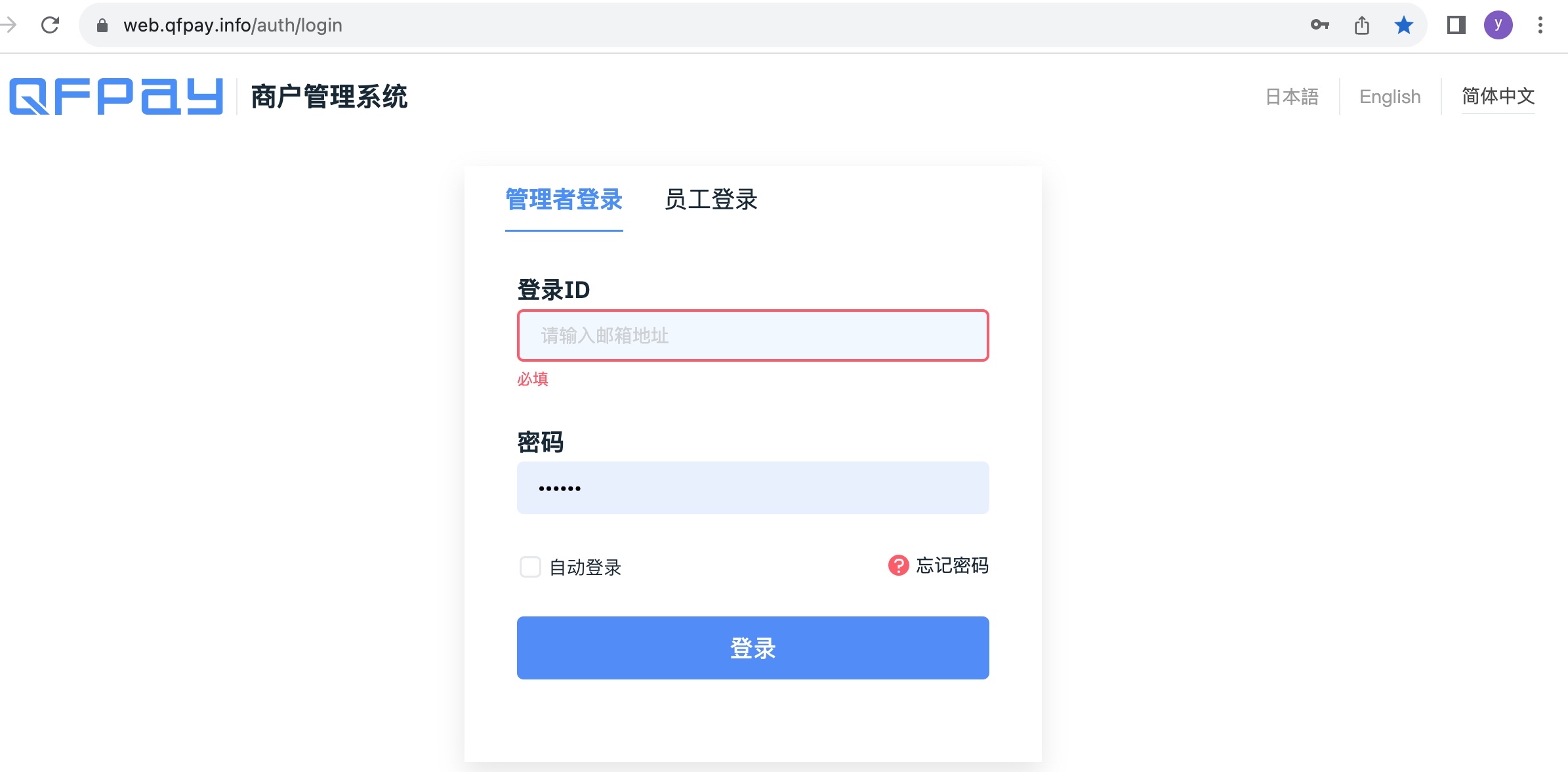Select English language option
This screenshot has height=772, width=1568.
coord(1390,96)
